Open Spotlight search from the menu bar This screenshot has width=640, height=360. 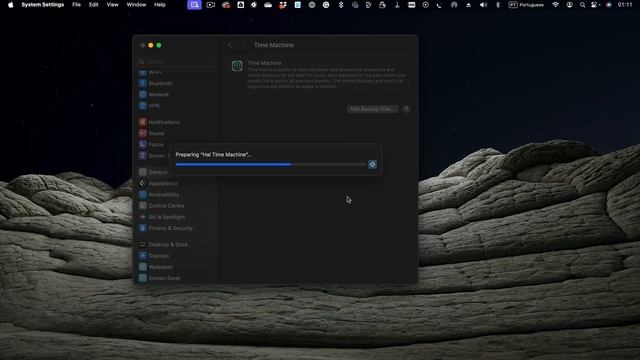[x=582, y=5]
